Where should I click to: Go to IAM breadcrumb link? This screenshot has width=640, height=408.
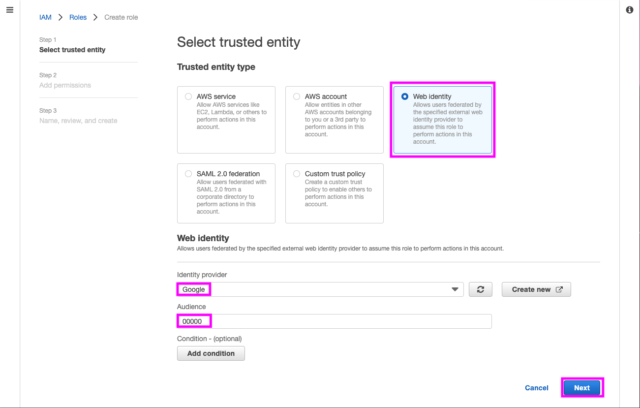[x=45, y=17]
